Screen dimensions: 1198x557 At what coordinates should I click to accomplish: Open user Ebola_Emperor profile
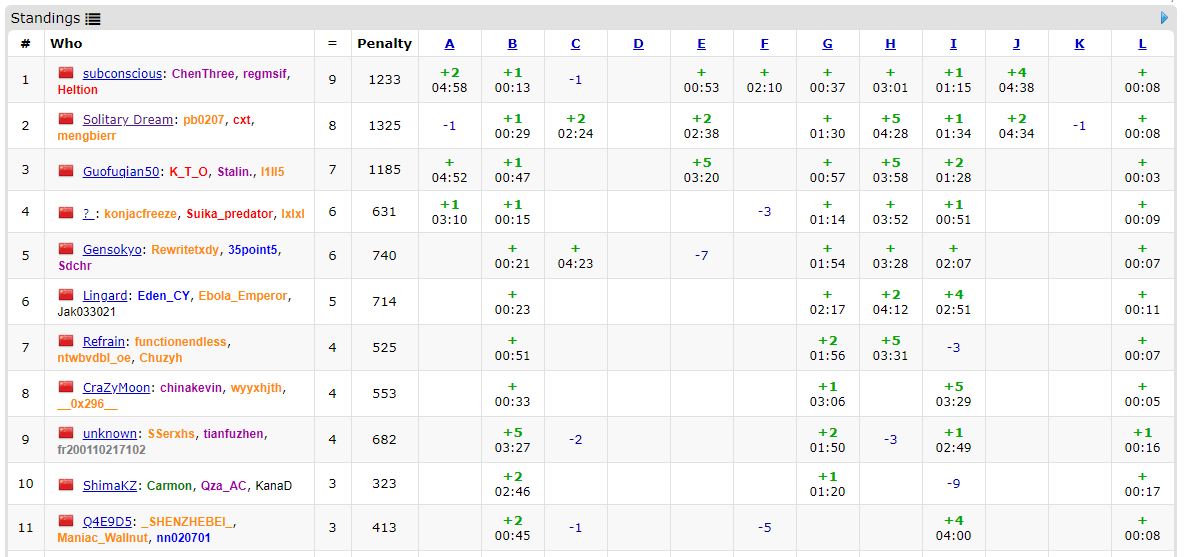[243, 296]
